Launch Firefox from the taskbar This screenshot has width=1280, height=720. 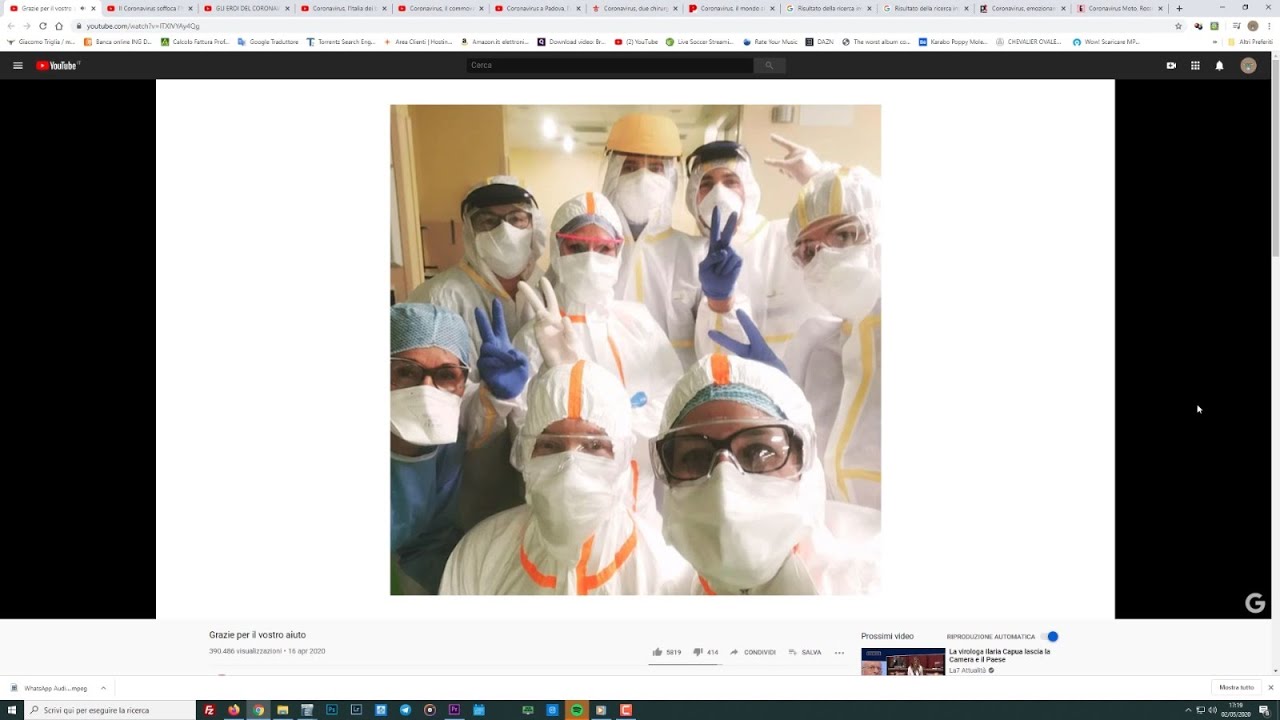[x=234, y=710]
